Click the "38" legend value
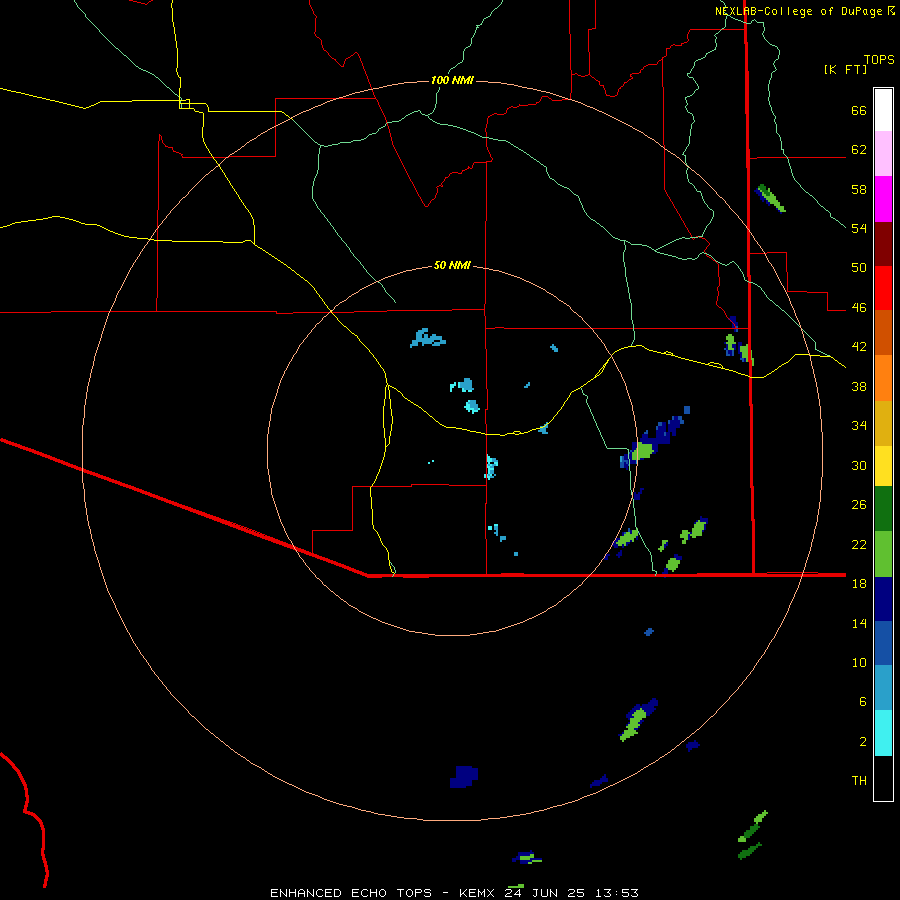 coord(859,386)
